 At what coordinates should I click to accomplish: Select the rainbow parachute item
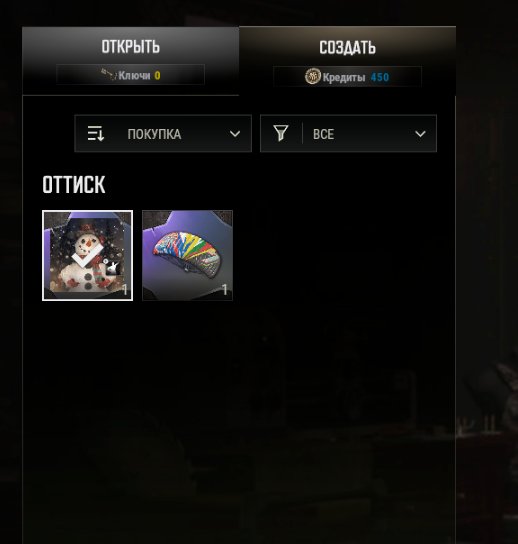187,255
